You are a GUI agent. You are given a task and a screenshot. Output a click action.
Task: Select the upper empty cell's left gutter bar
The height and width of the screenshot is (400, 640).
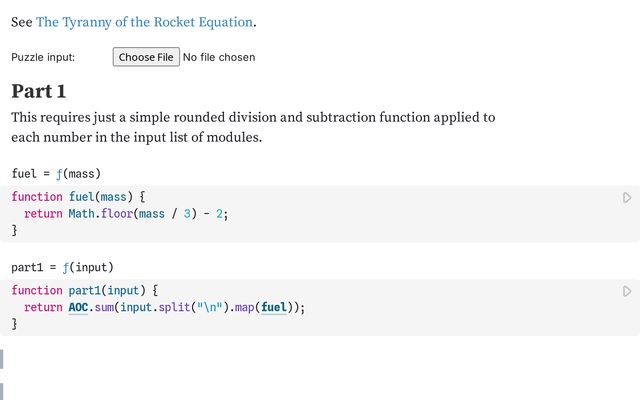point(2,359)
